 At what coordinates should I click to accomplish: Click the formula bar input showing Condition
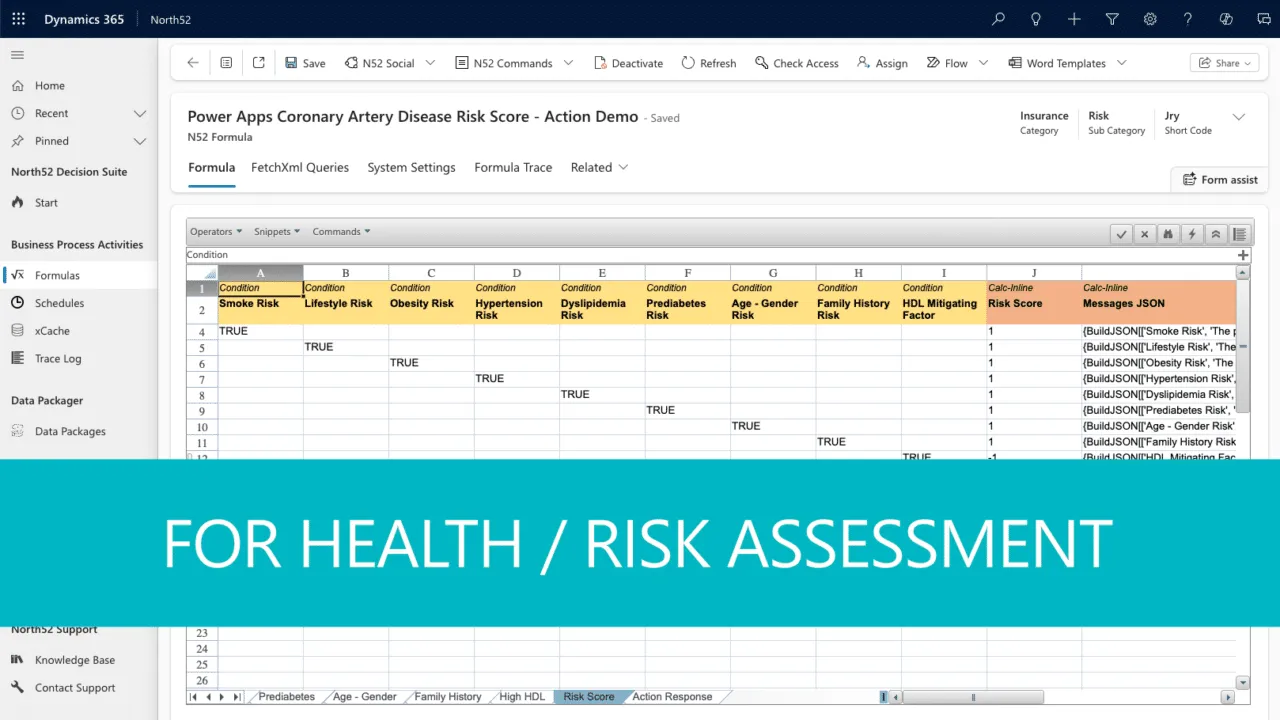point(711,255)
